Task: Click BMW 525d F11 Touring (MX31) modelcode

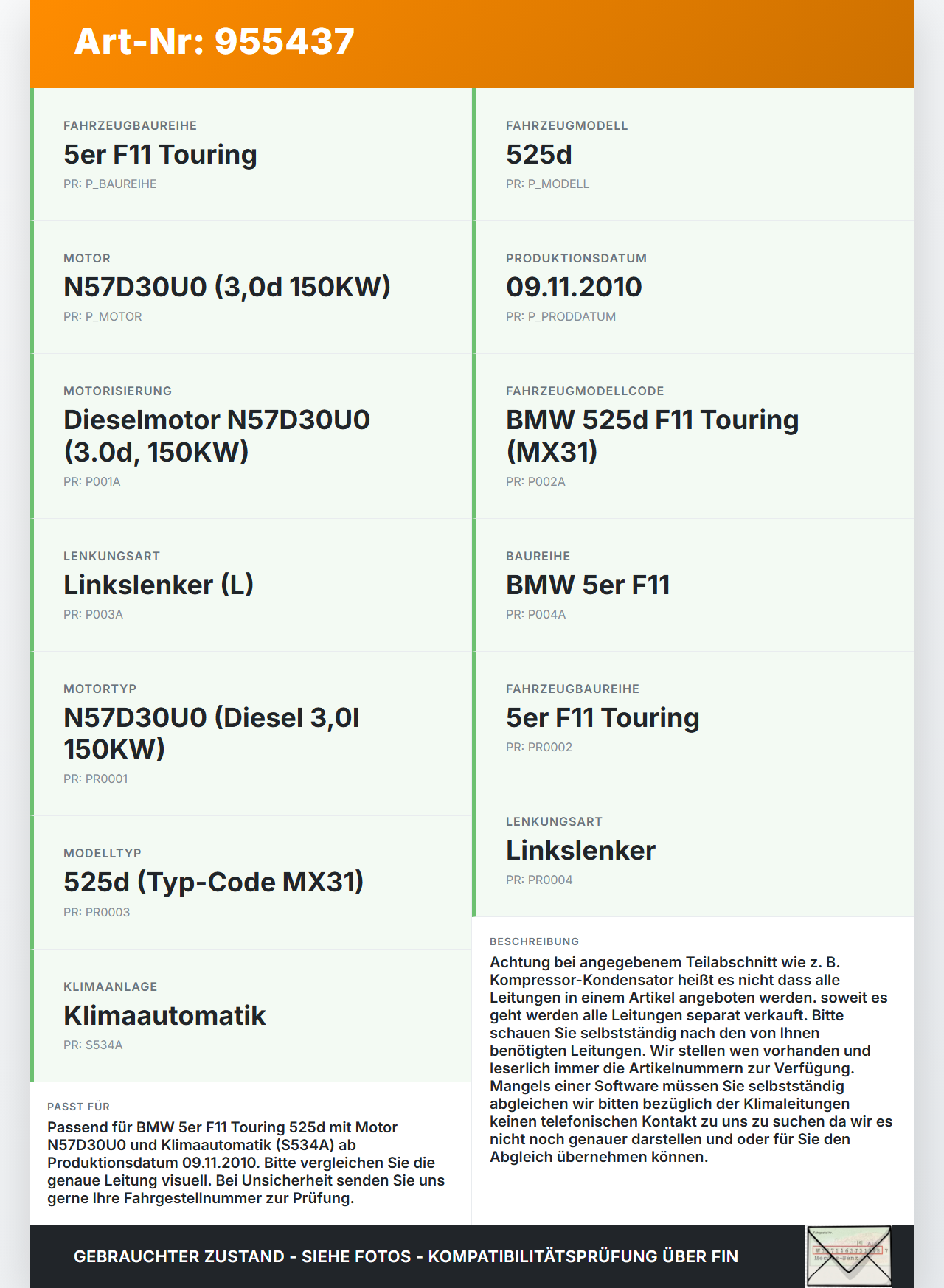Action: [652, 435]
